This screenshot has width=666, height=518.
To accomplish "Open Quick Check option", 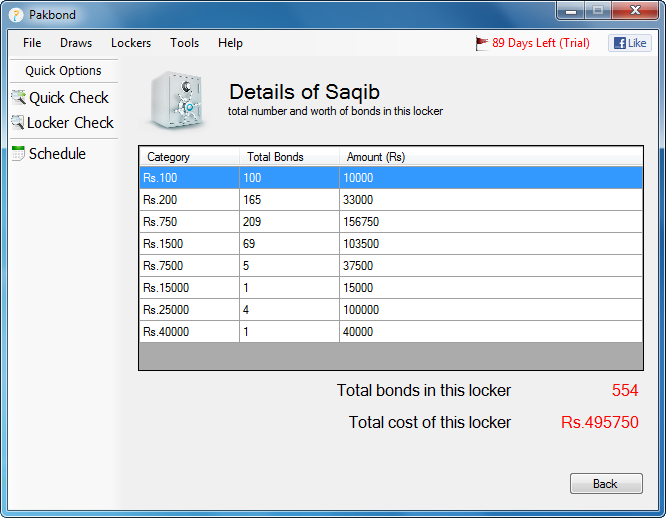I will point(68,98).
